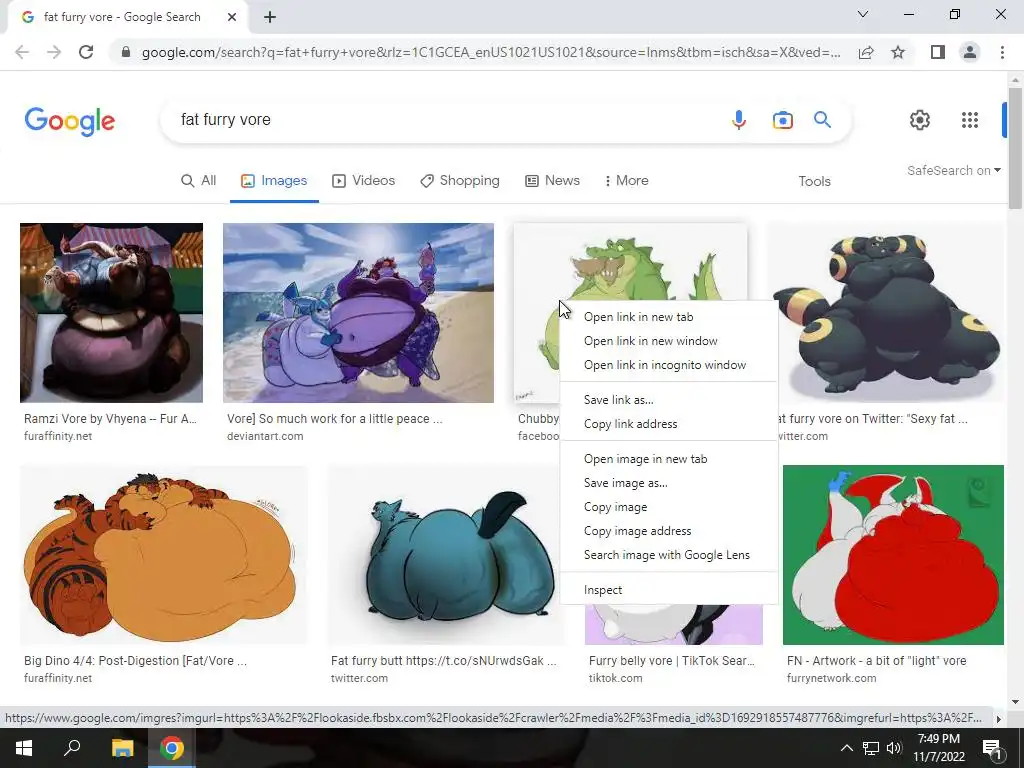
Task: Click the Google logo
Action: [x=70, y=121]
